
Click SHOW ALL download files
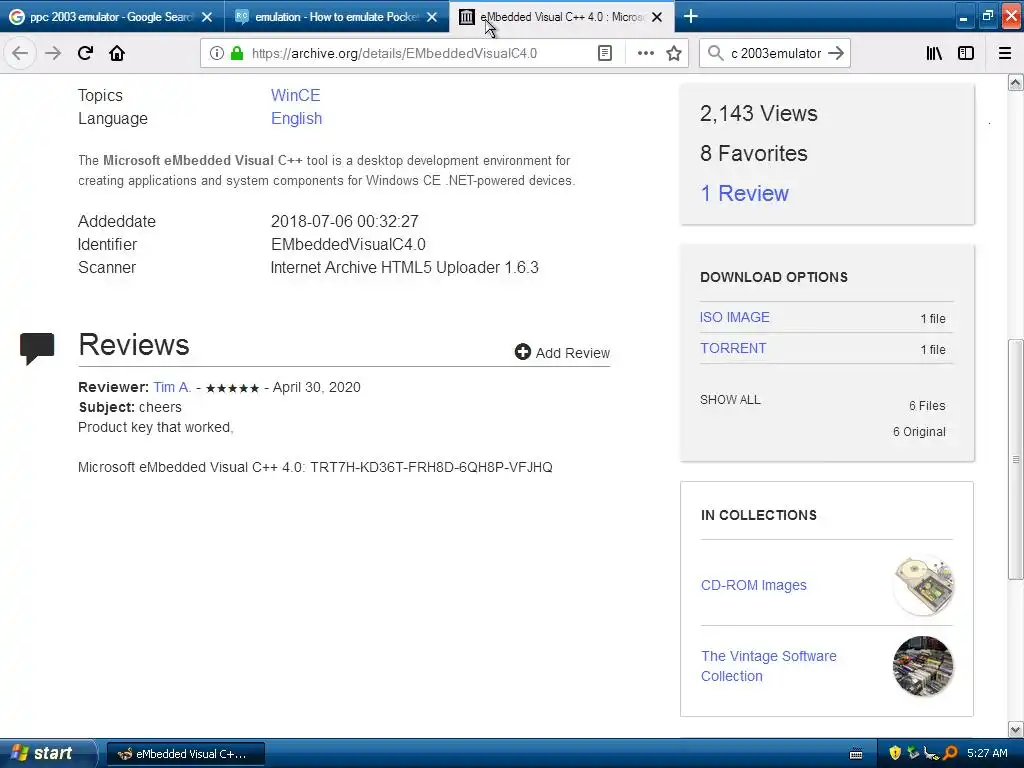click(730, 400)
